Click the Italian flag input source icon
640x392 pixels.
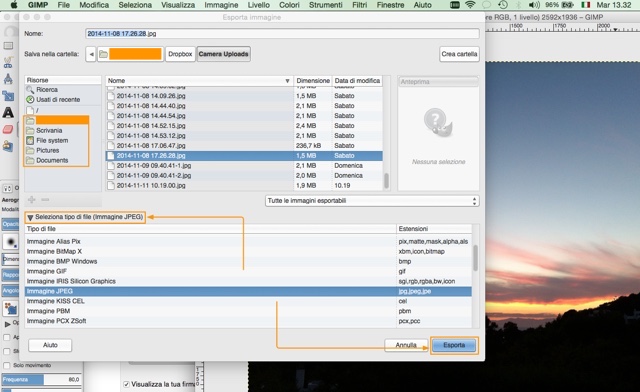[x=586, y=5]
